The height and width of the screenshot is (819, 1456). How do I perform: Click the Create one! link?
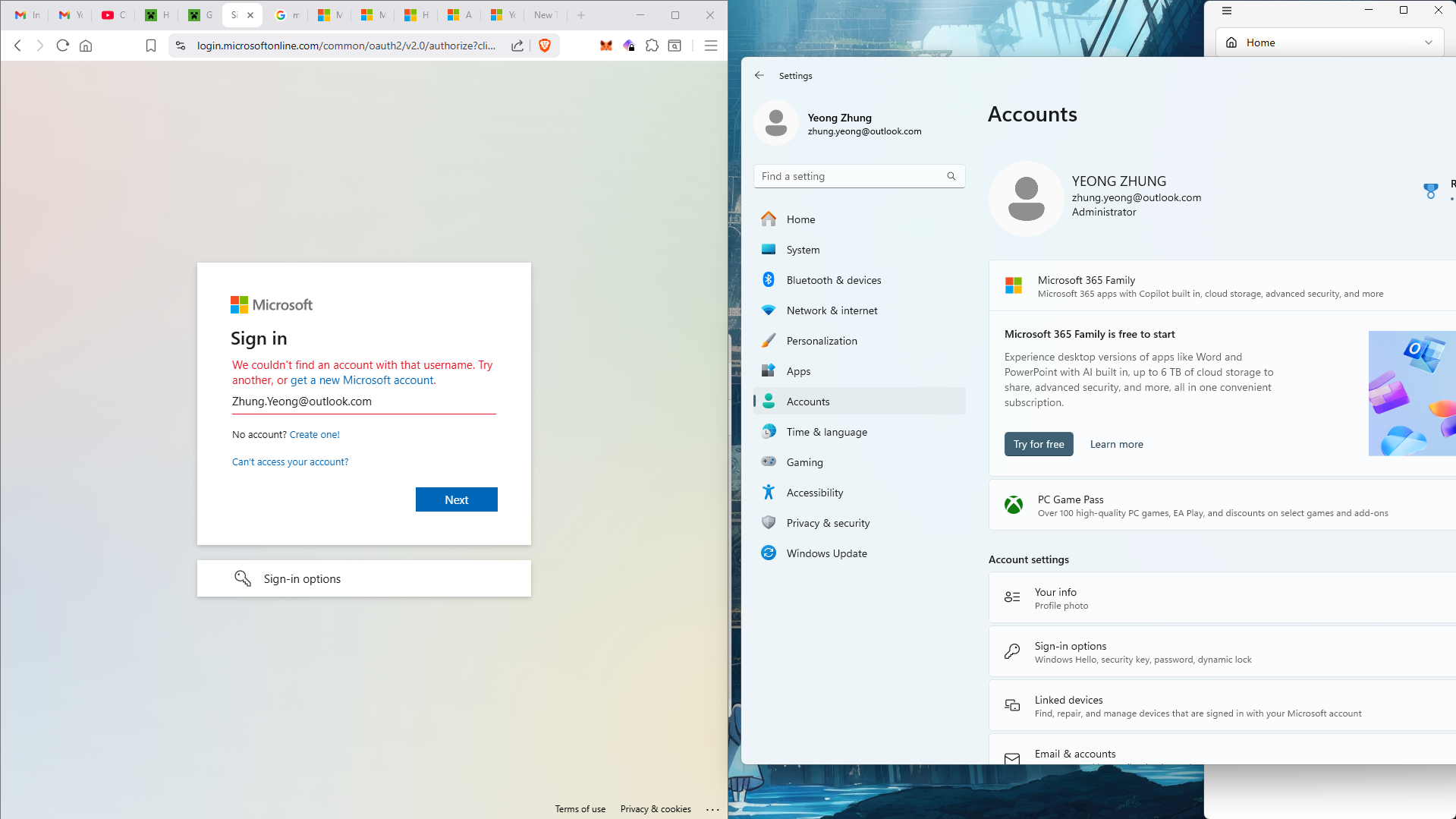point(315,435)
